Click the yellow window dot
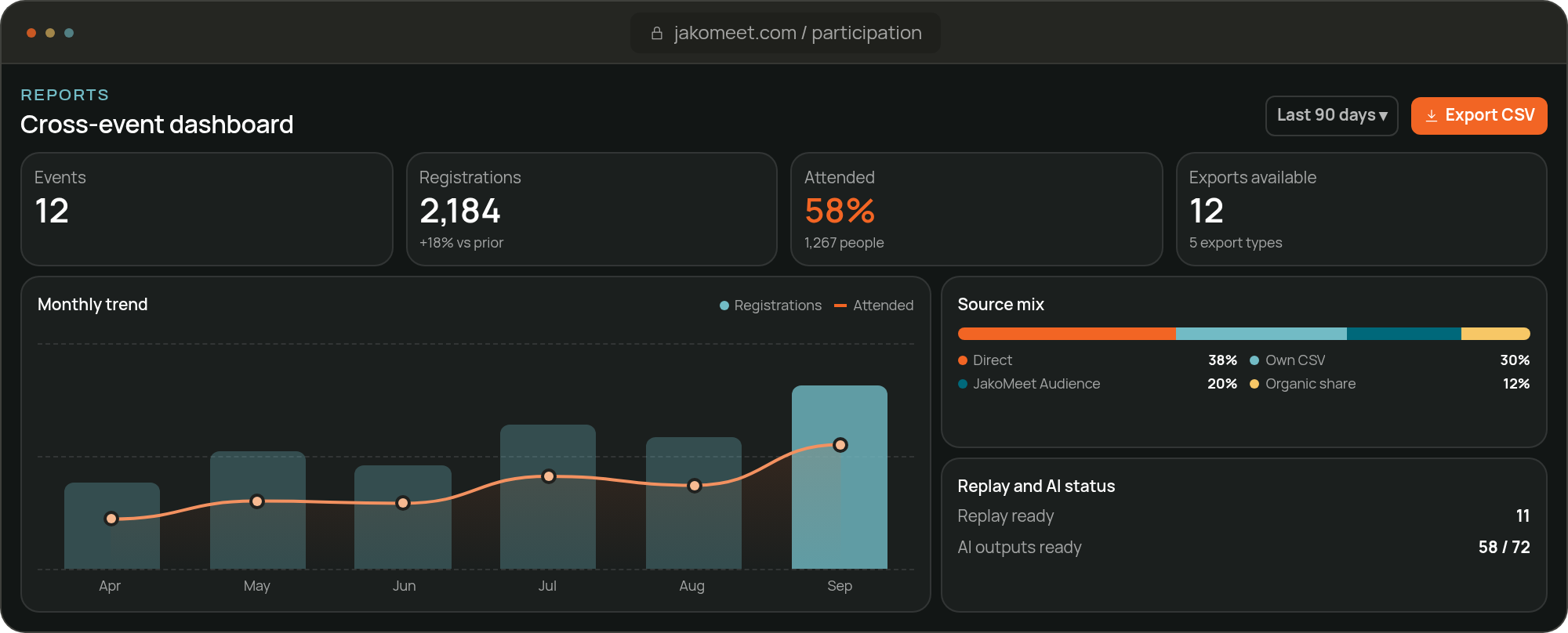 coord(50,33)
